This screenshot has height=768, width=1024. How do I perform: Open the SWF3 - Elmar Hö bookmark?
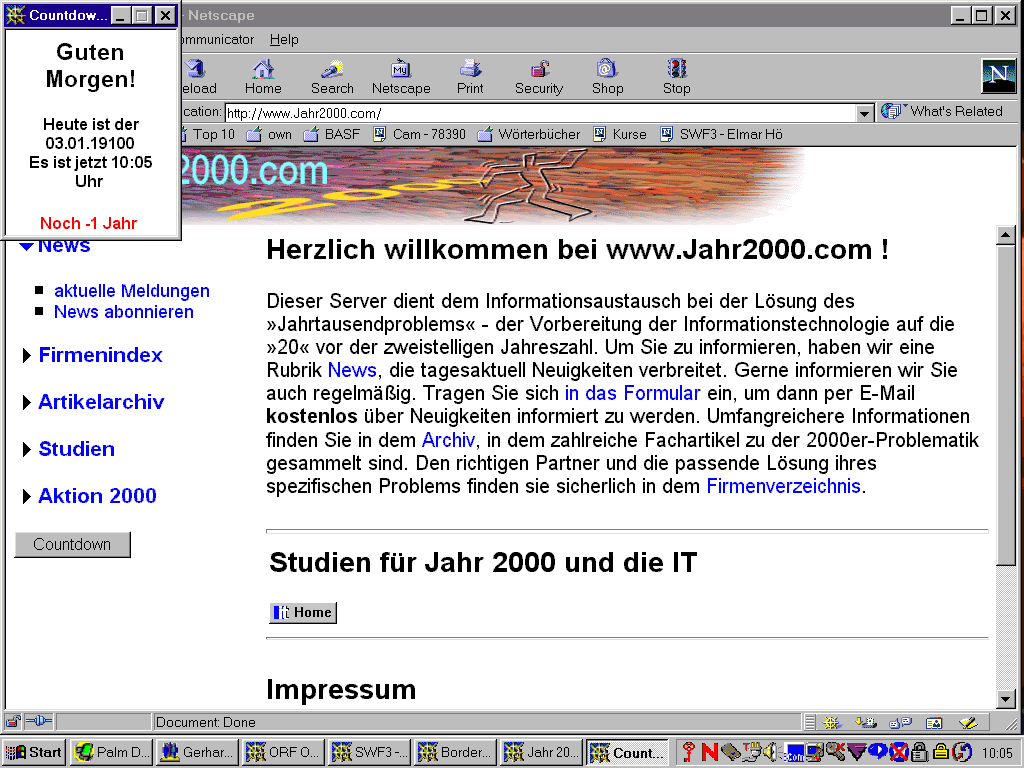pyautogui.click(x=721, y=135)
